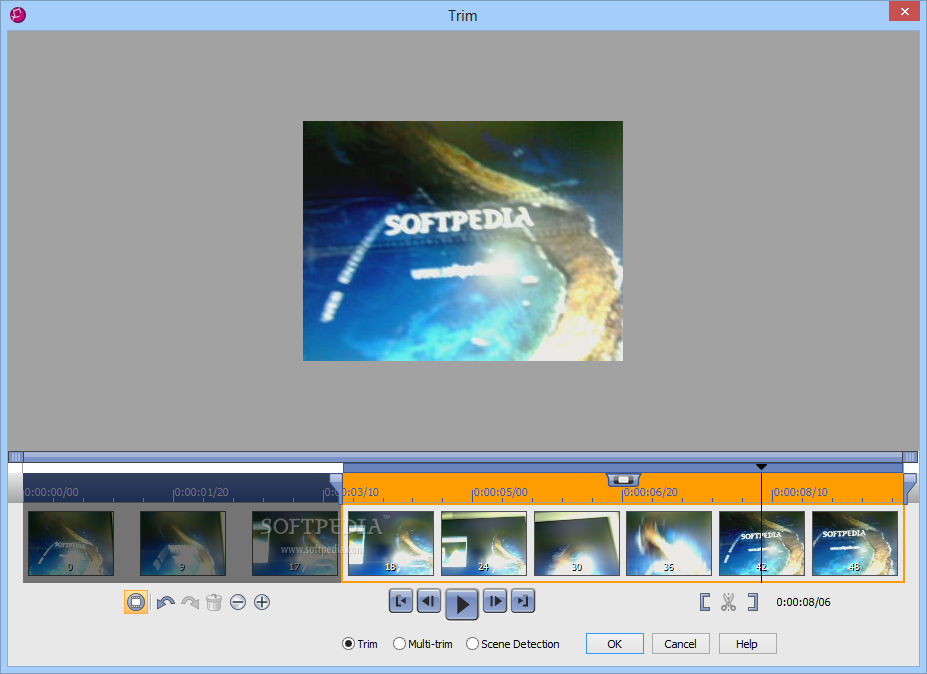Zoom in the timeline with plus icon
Image resolution: width=927 pixels, height=674 pixels.
click(x=262, y=602)
